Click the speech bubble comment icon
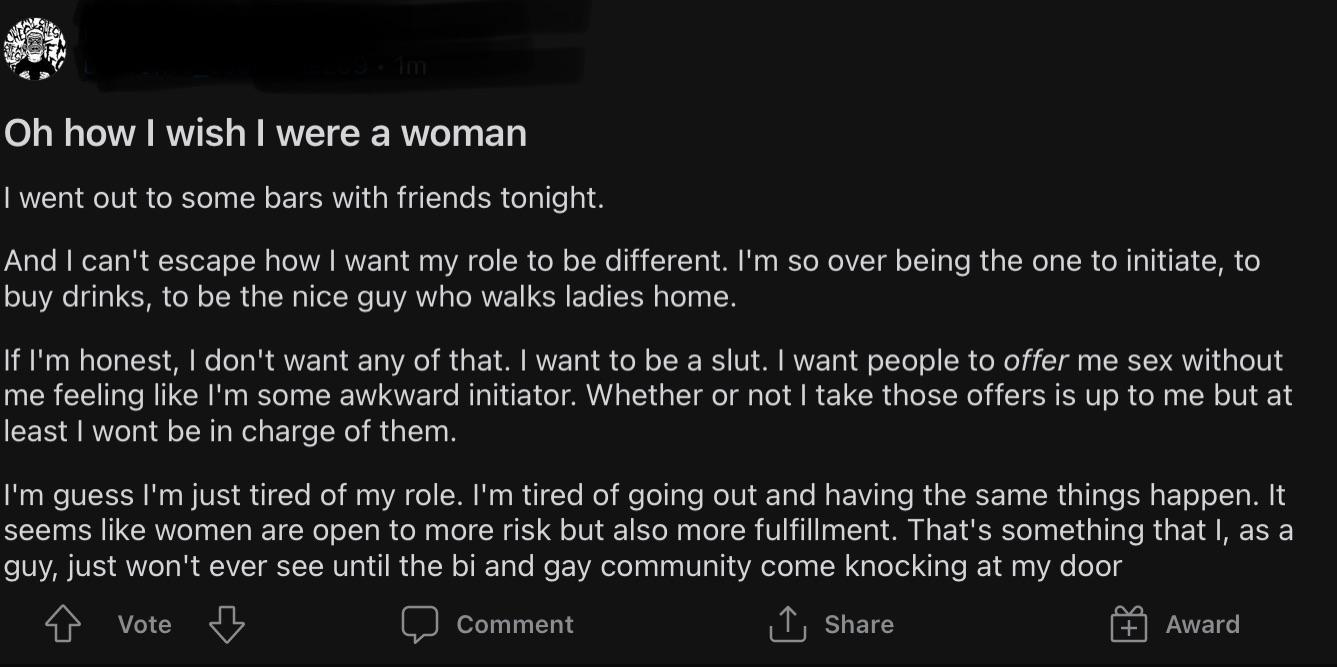1337x667 pixels. coord(420,625)
